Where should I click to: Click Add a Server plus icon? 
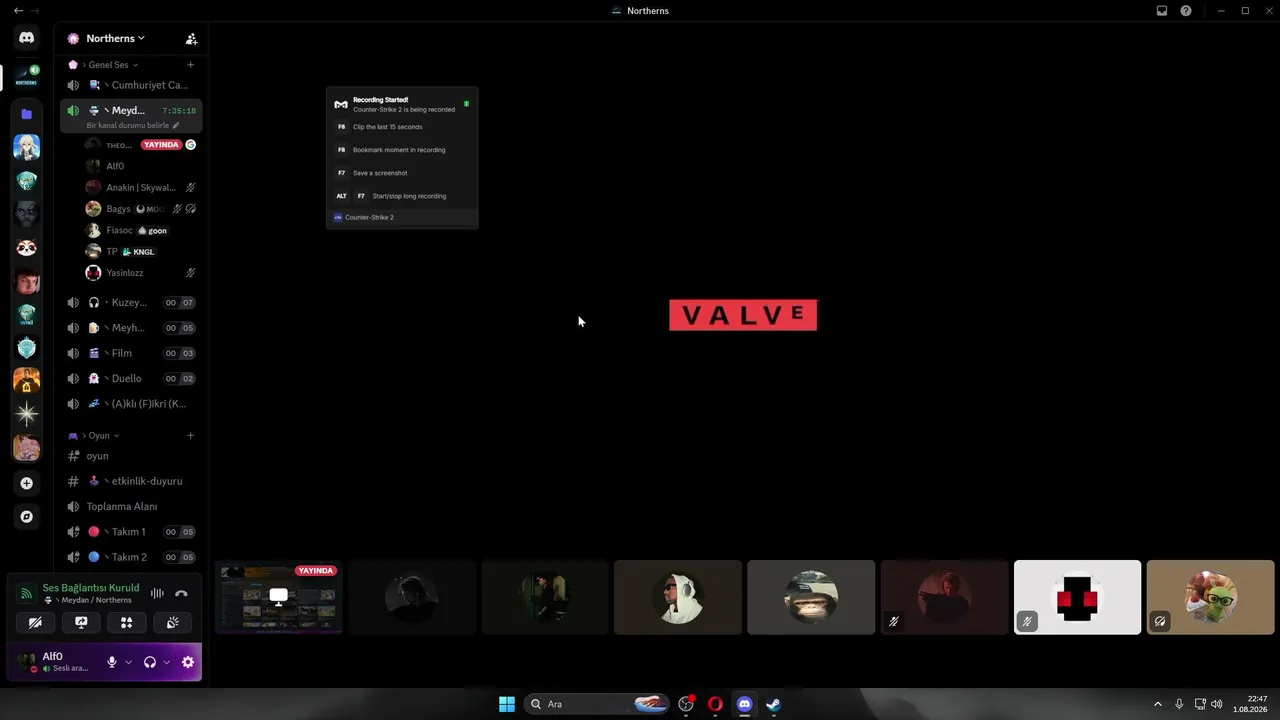coord(27,483)
